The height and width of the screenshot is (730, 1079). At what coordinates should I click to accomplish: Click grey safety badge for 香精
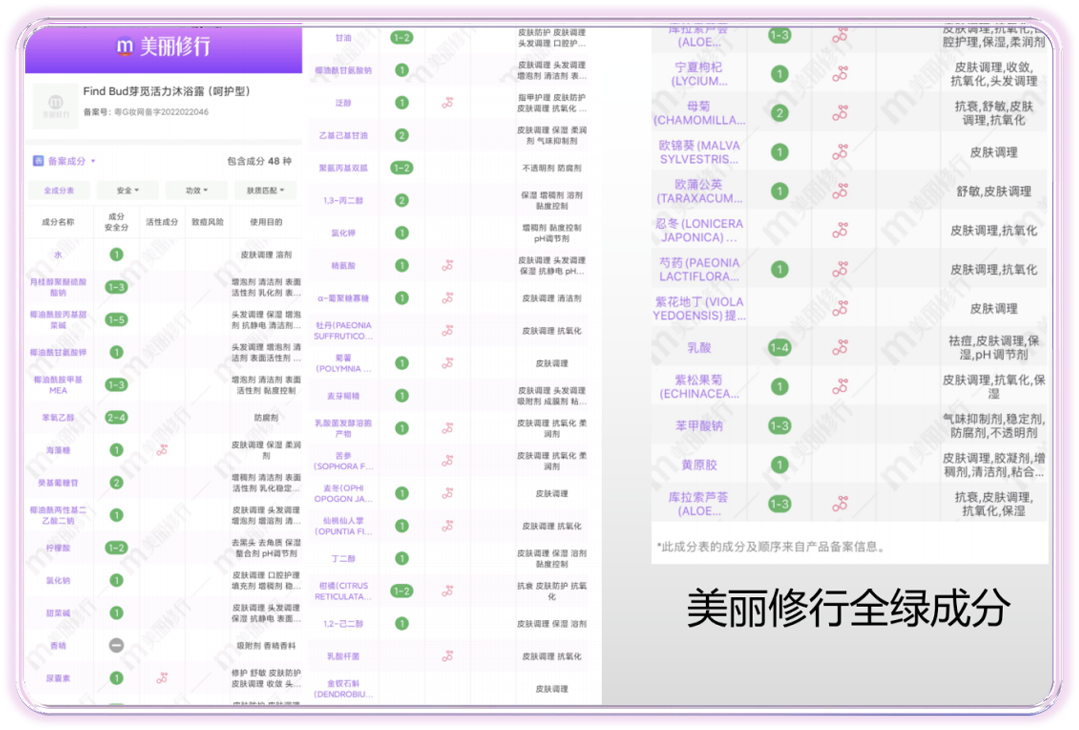coord(116,645)
